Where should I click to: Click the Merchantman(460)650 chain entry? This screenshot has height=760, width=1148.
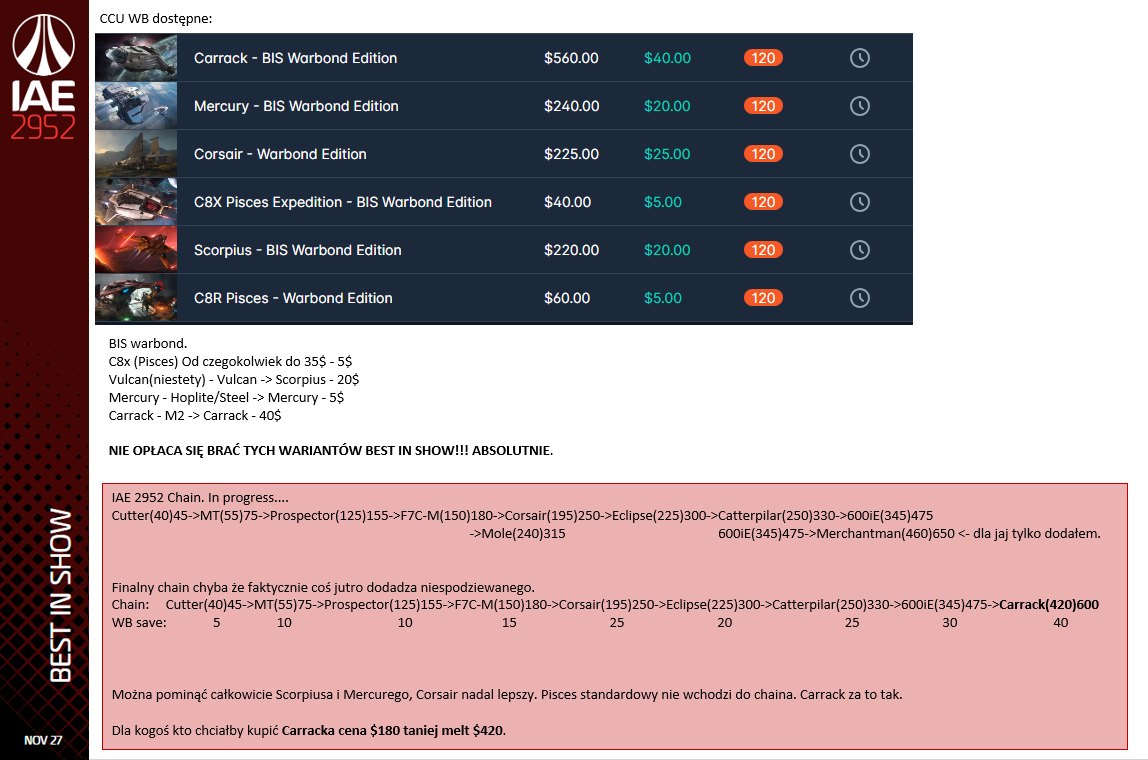pos(886,533)
